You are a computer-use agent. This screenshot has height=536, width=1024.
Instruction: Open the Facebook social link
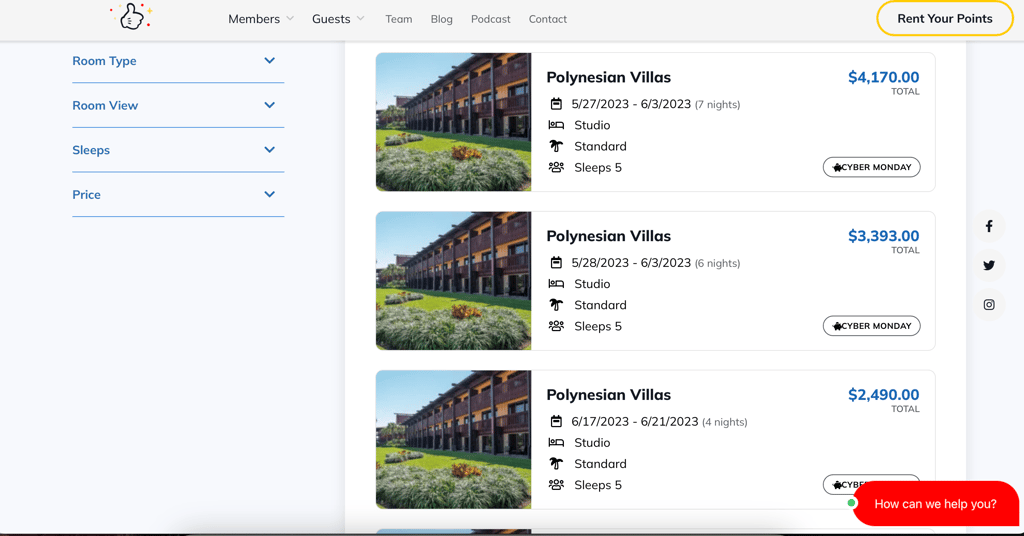tap(989, 226)
